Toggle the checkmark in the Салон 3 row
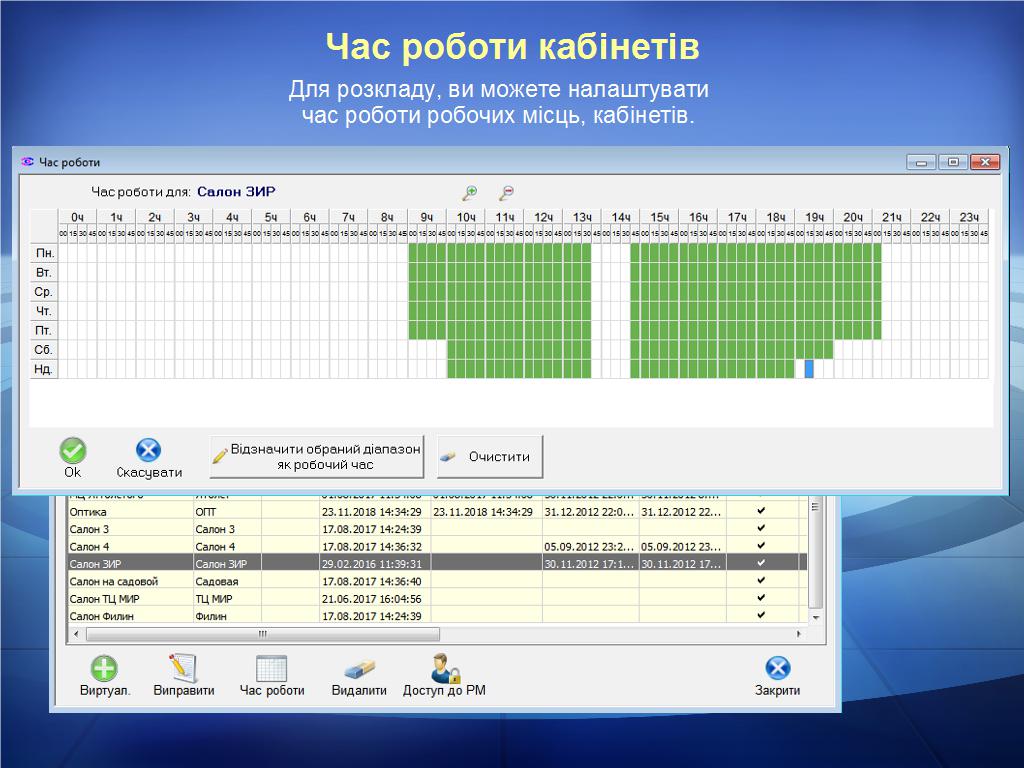This screenshot has height=768, width=1024. pyautogui.click(x=761, y=528)
